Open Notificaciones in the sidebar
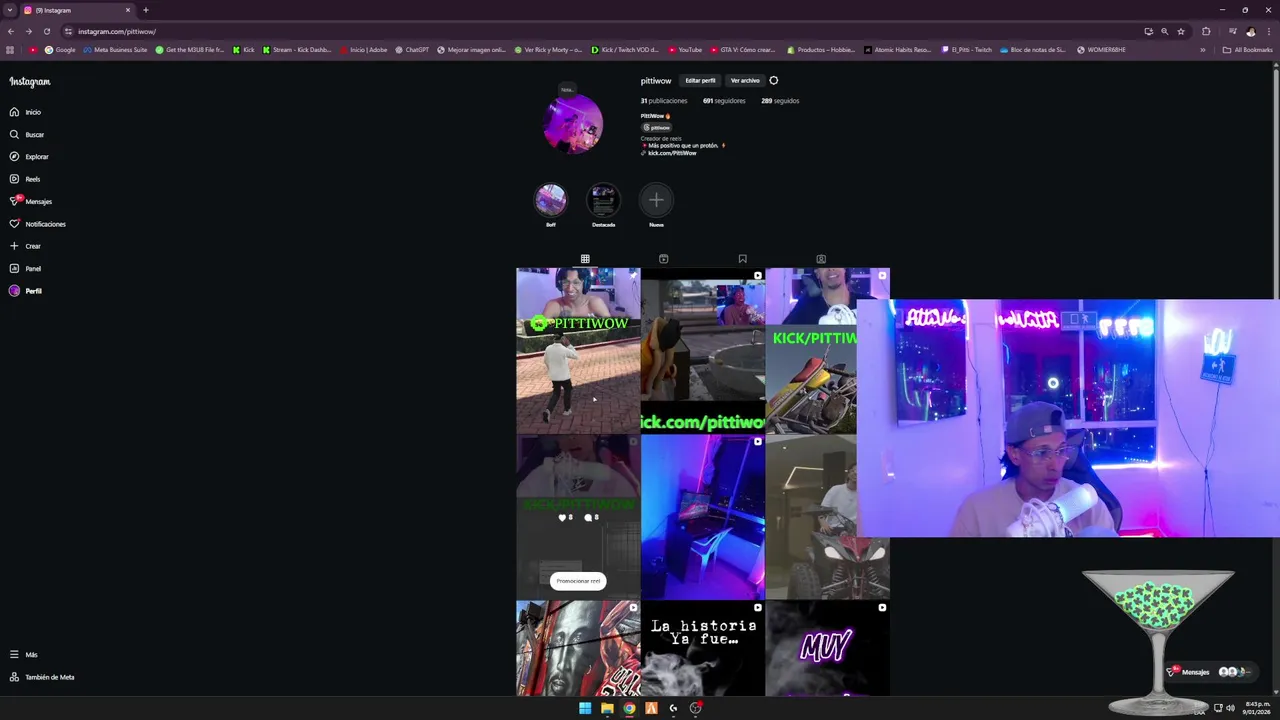This screenshot has height=720, width=1280. (x=37, y=224)
